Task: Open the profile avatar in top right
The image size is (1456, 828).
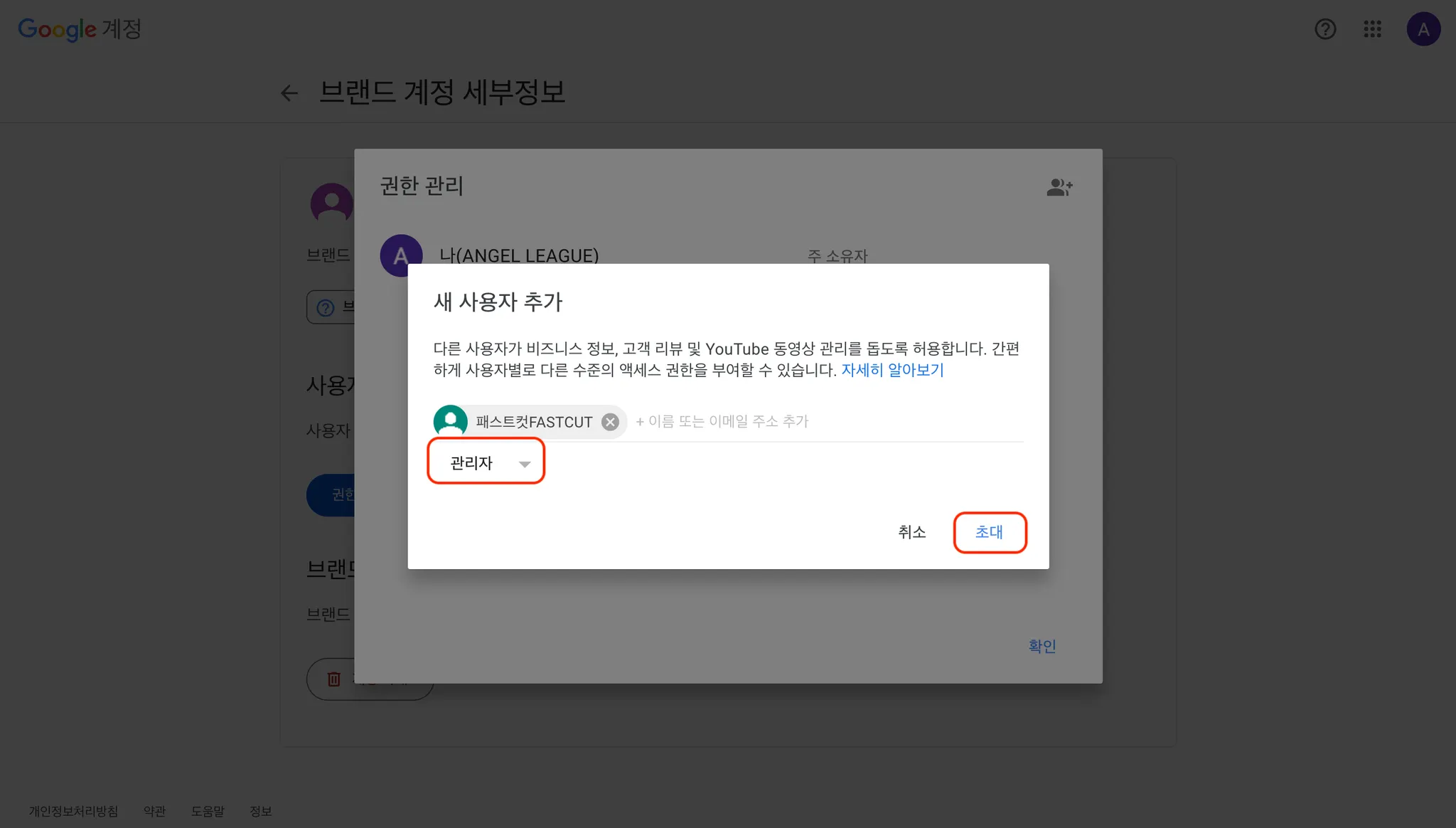Action: (1423, 29)
